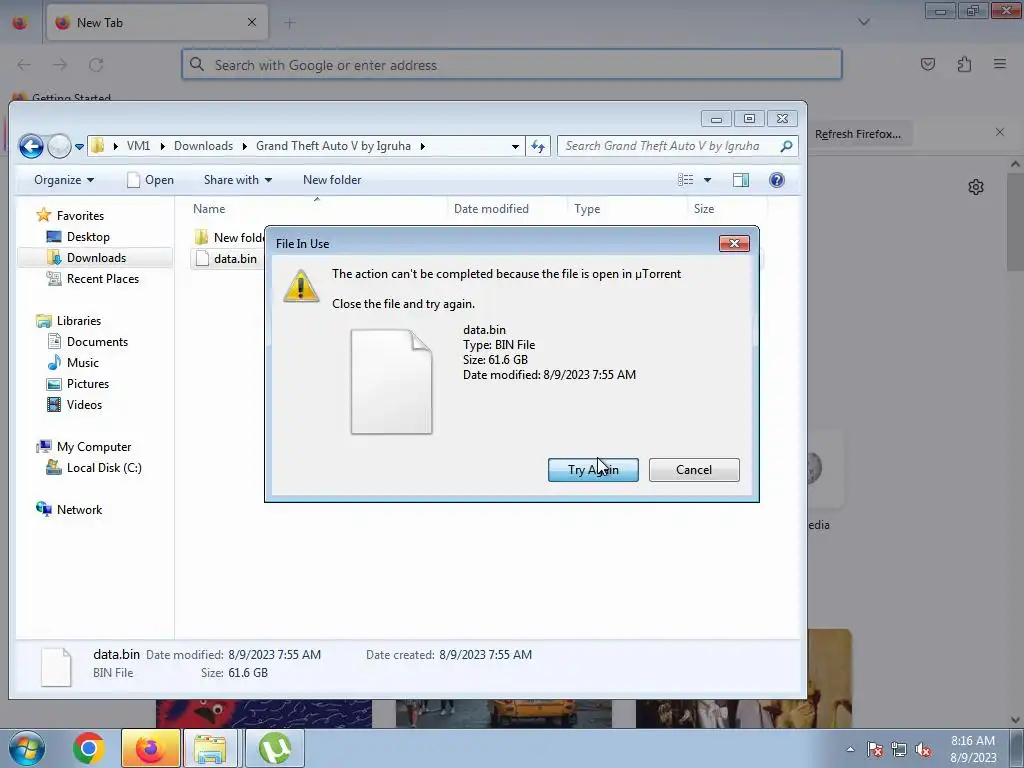
Task: Open the Share with menu
Action: click(x=238, y=180)
